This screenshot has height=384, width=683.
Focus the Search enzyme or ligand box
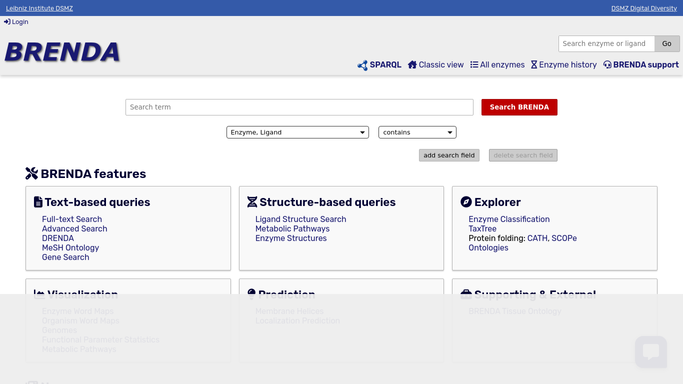[606, 44]
